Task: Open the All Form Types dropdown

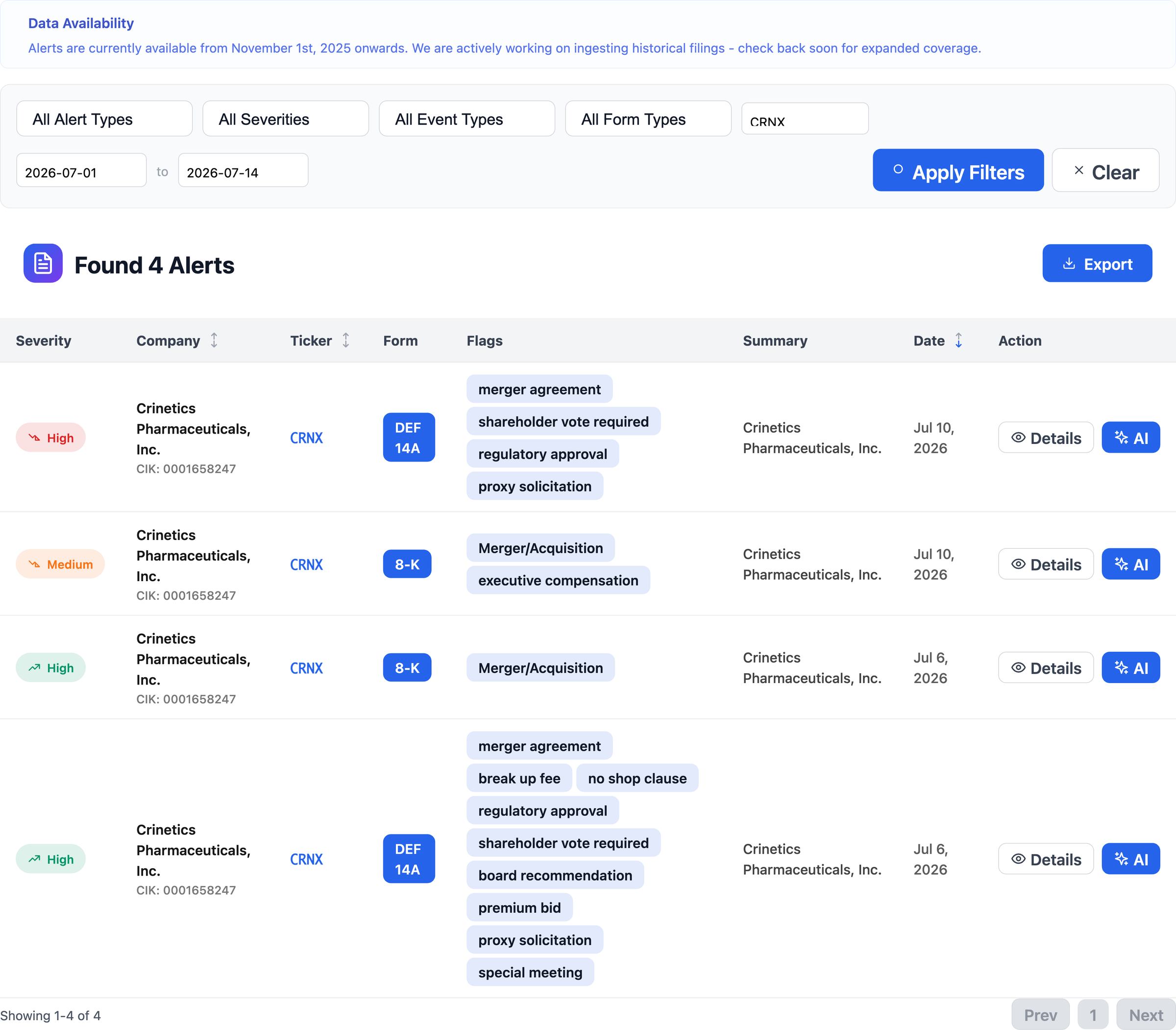Action: click(648, 119)
